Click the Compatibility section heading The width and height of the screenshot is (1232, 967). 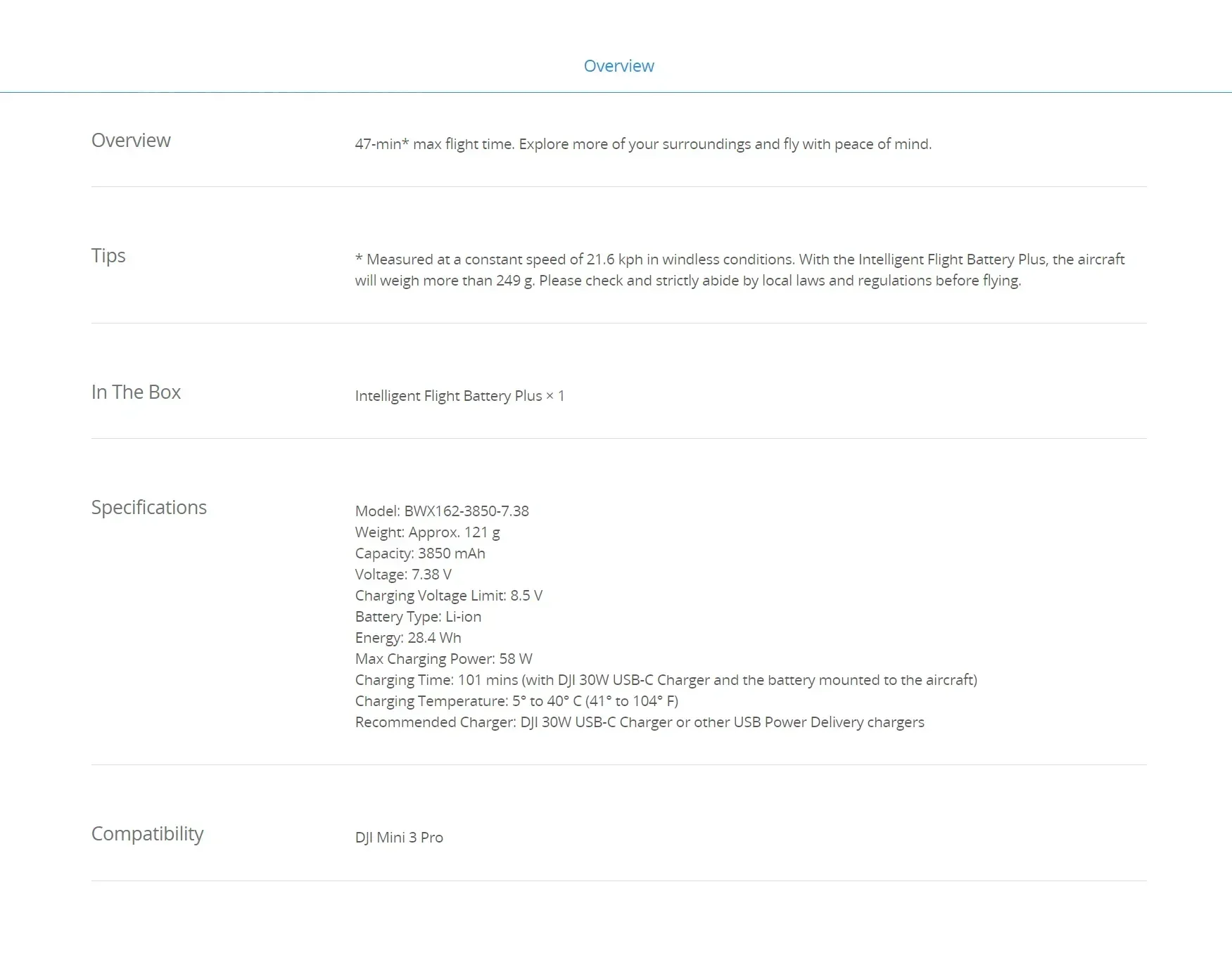click(x=147, y=834)
